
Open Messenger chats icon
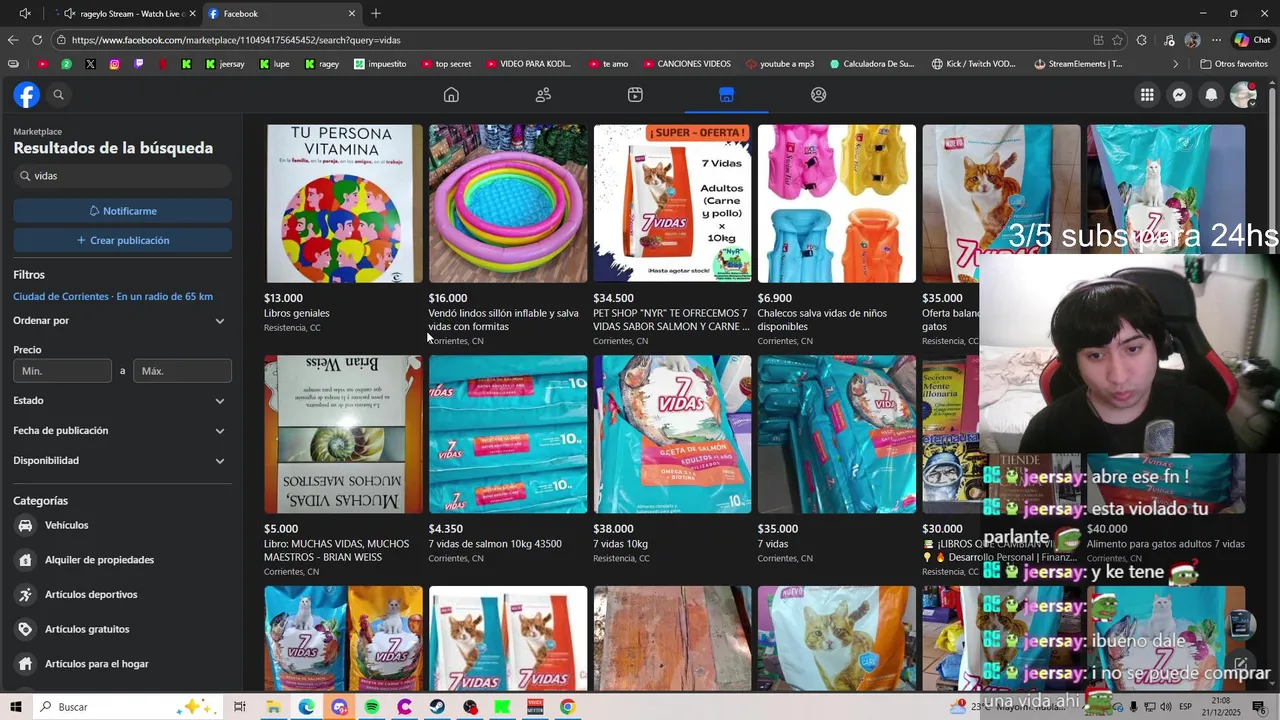[x=1179, y=95]
